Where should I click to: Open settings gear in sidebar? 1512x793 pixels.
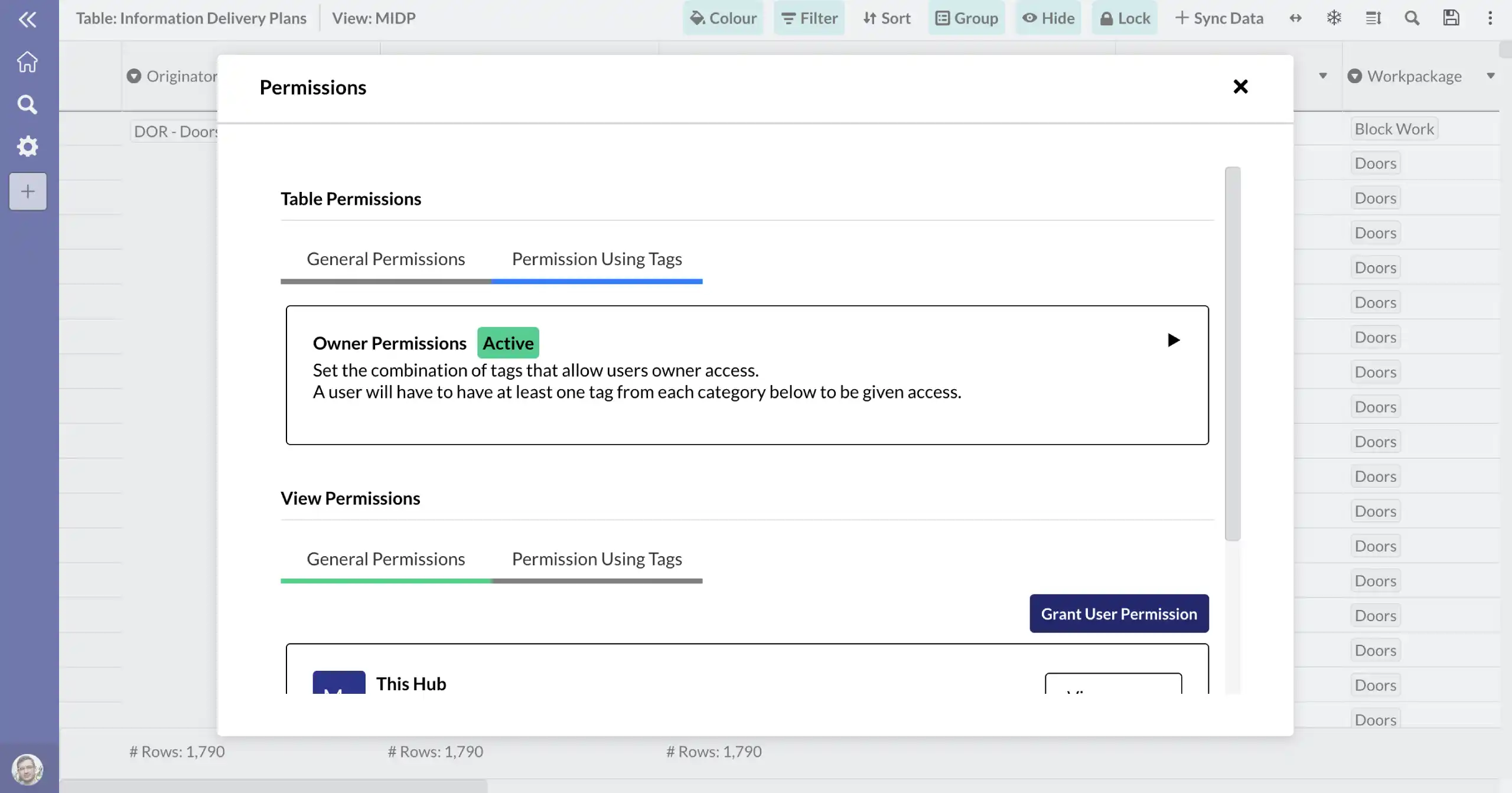point(27,146)
